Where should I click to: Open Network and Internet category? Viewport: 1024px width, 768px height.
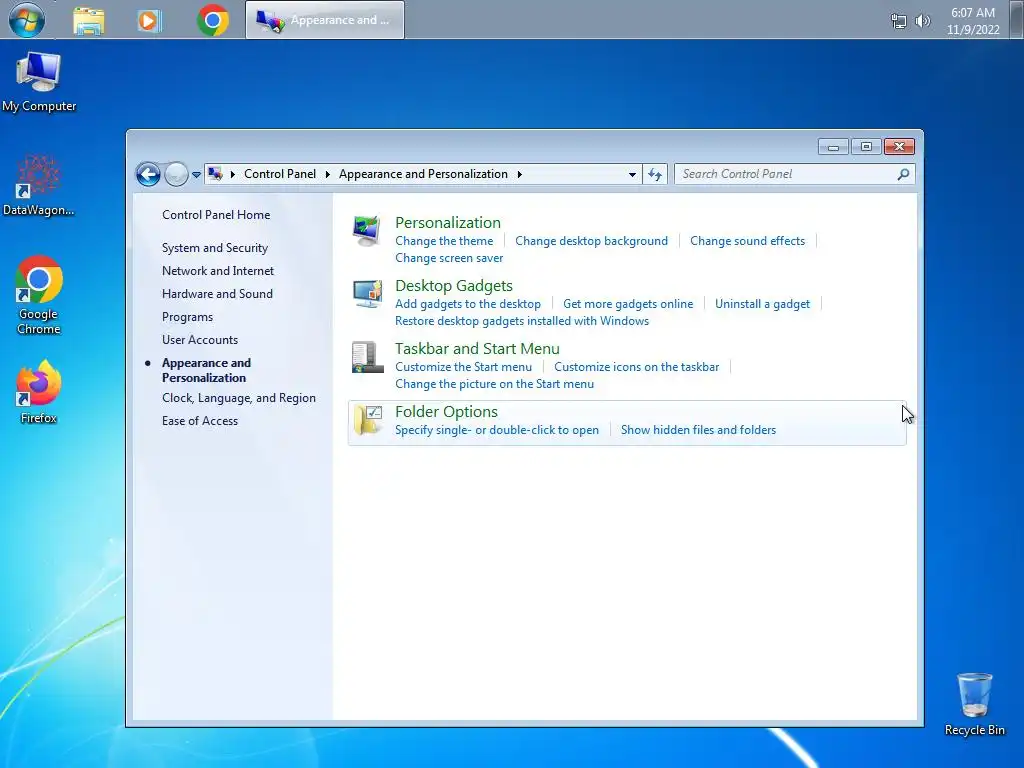pos(218,271)
